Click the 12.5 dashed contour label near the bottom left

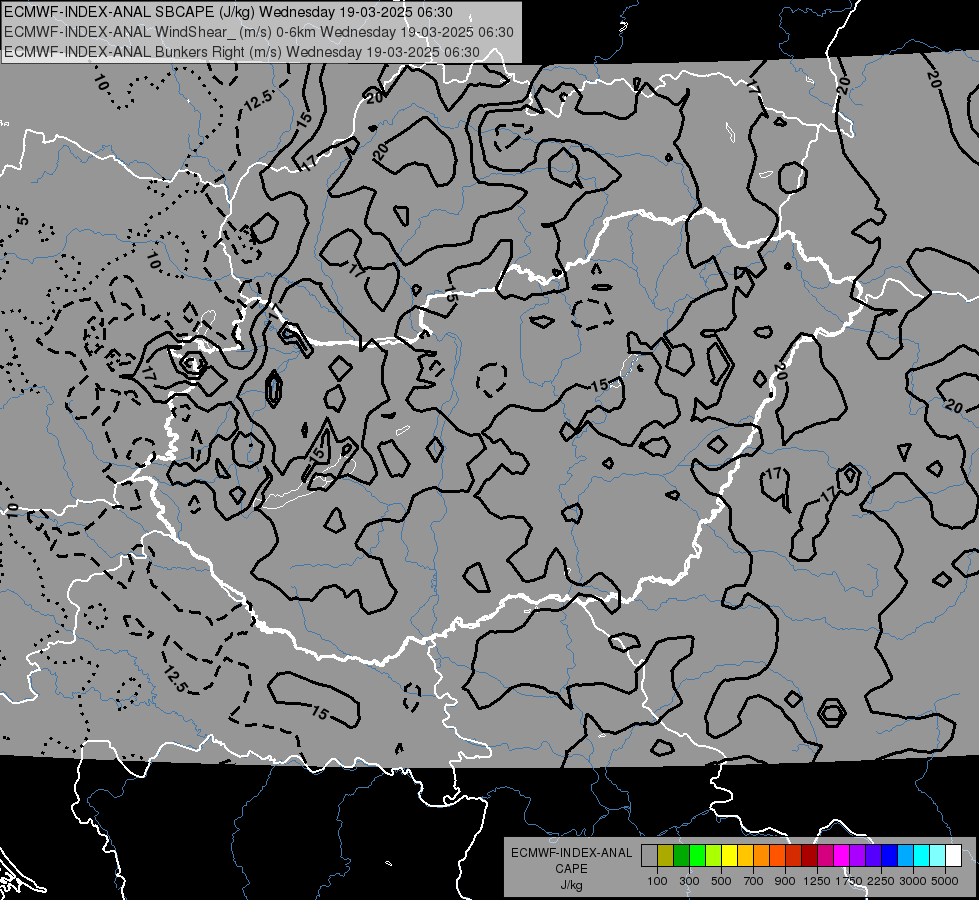175,680
